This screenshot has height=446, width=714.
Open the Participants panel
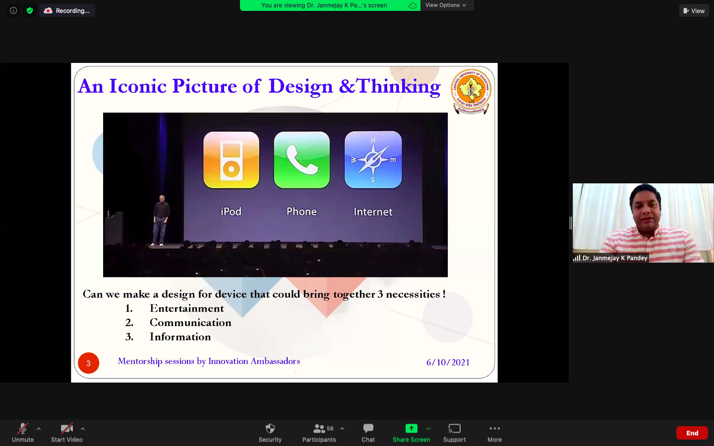pyautogui.click(x=319, y=433)
